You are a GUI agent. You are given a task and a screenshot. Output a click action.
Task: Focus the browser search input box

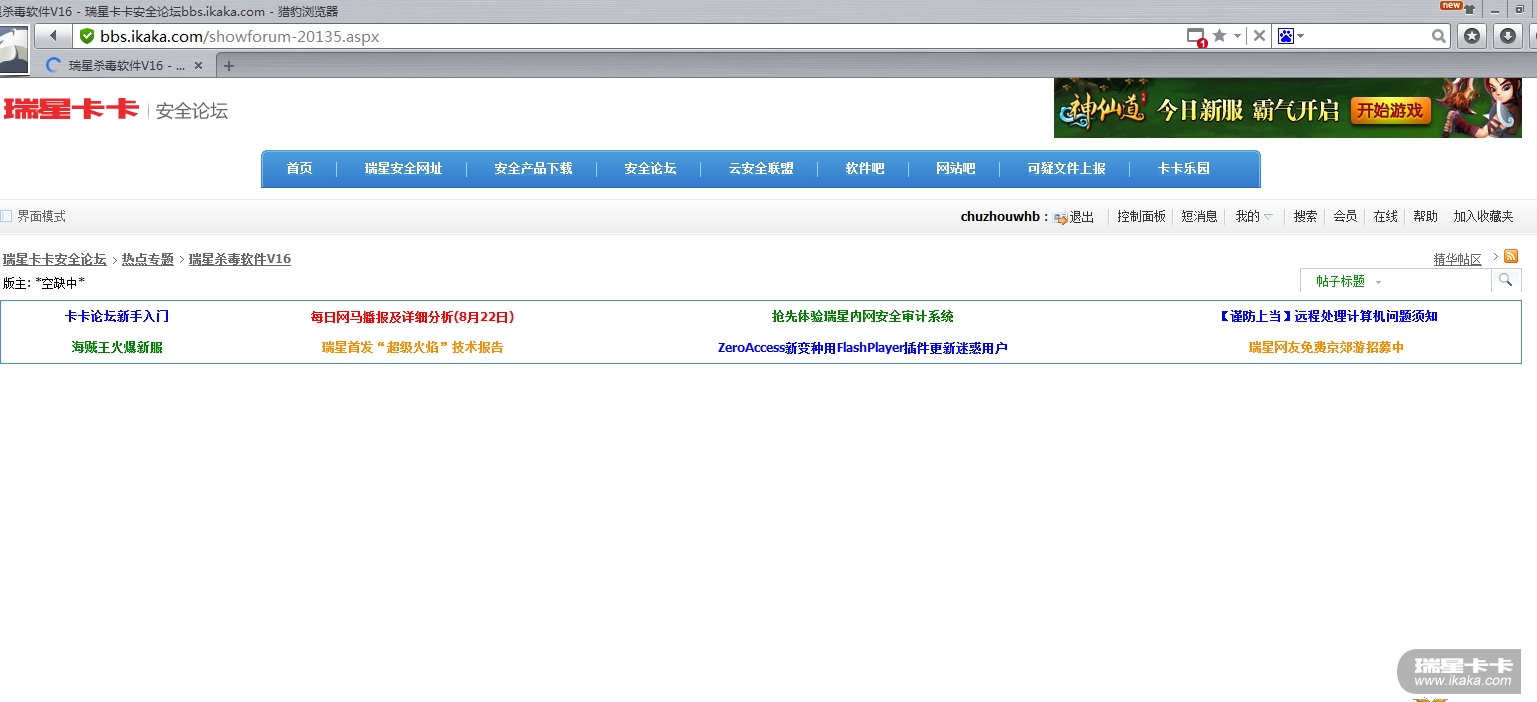click(1368, 36)
